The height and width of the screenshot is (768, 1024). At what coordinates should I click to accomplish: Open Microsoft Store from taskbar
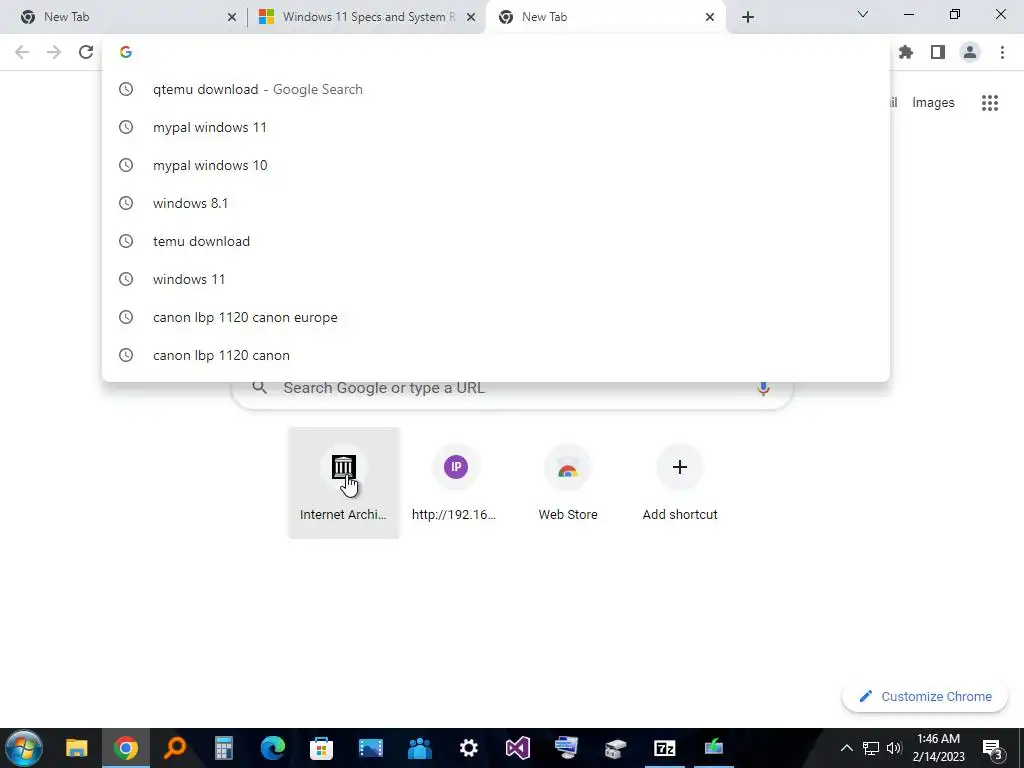coord(321,748)
